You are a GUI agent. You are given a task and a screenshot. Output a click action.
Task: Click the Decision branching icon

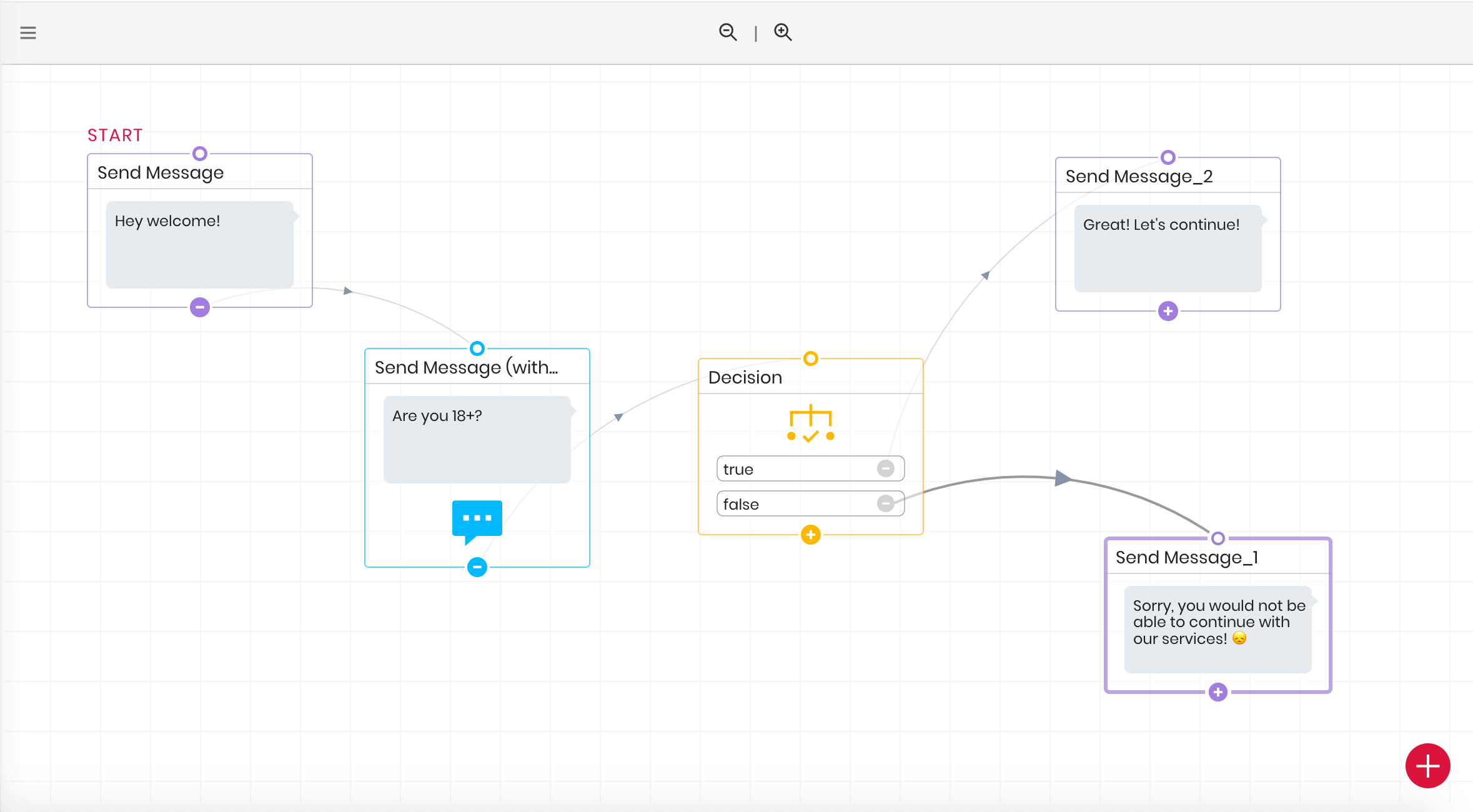tap(811, 424)
